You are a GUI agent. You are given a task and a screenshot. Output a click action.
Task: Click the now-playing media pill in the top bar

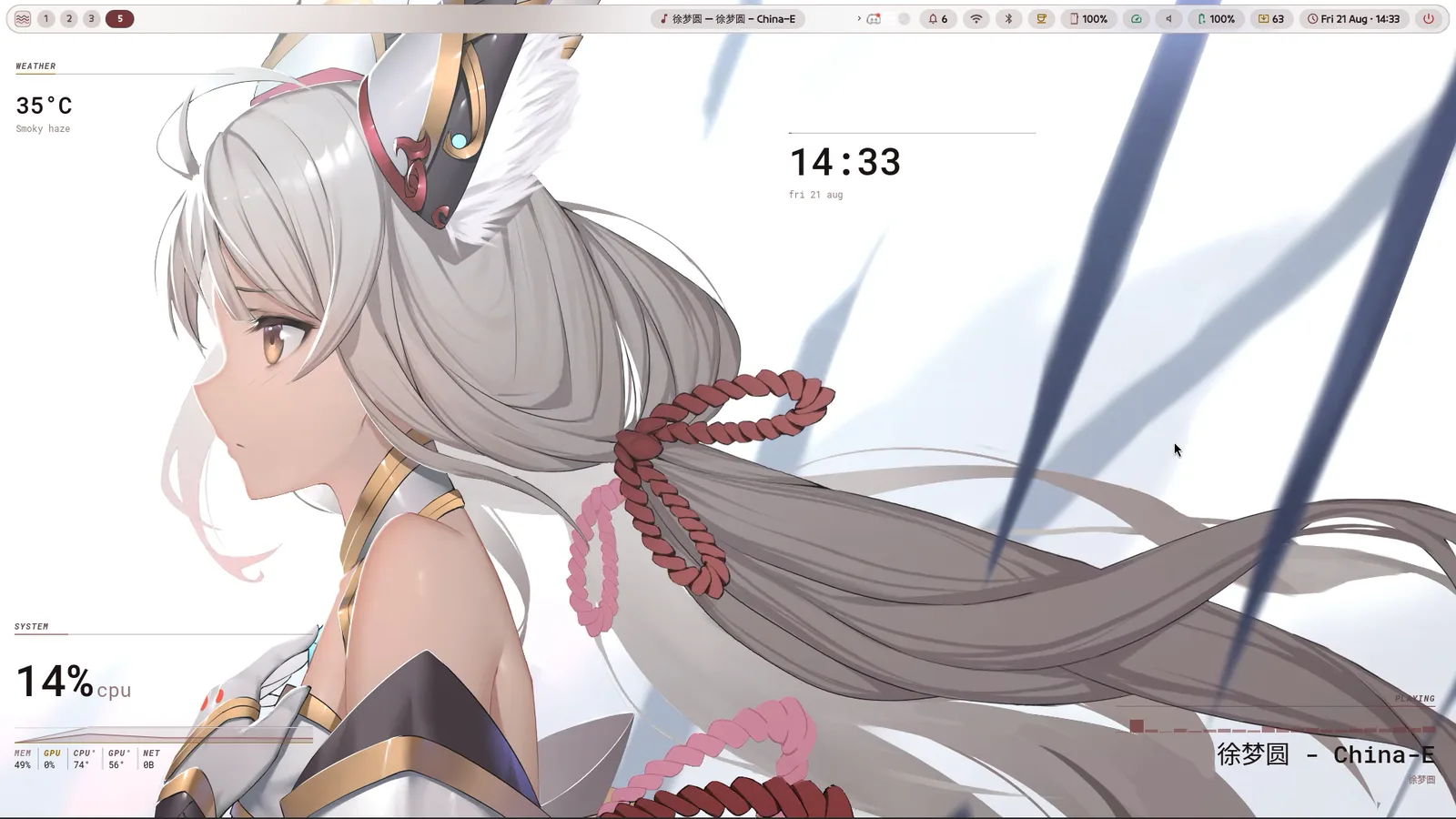728,18
